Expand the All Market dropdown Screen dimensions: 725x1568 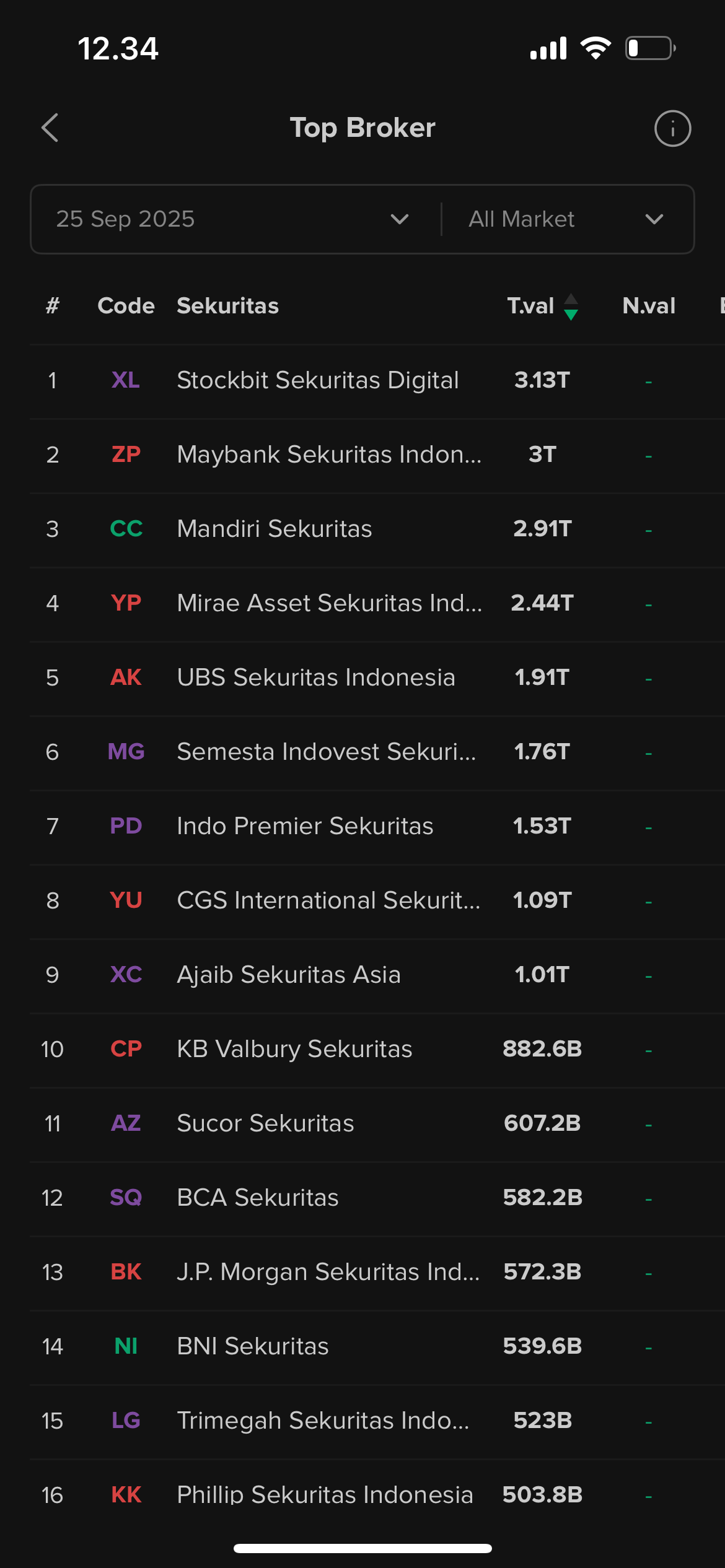coord(567,219)
